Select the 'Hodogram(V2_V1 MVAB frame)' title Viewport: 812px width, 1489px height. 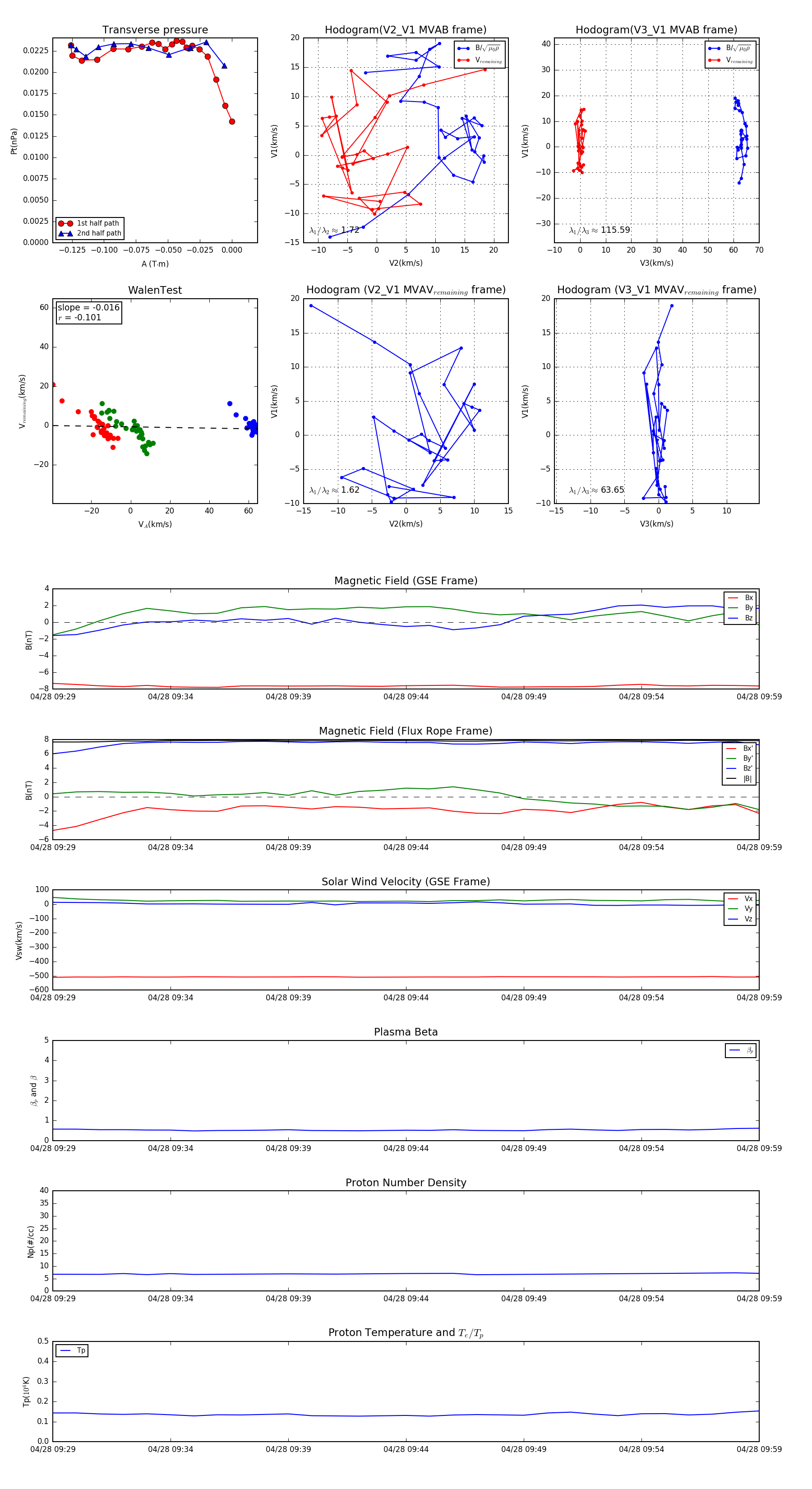(x=406, y=29)
